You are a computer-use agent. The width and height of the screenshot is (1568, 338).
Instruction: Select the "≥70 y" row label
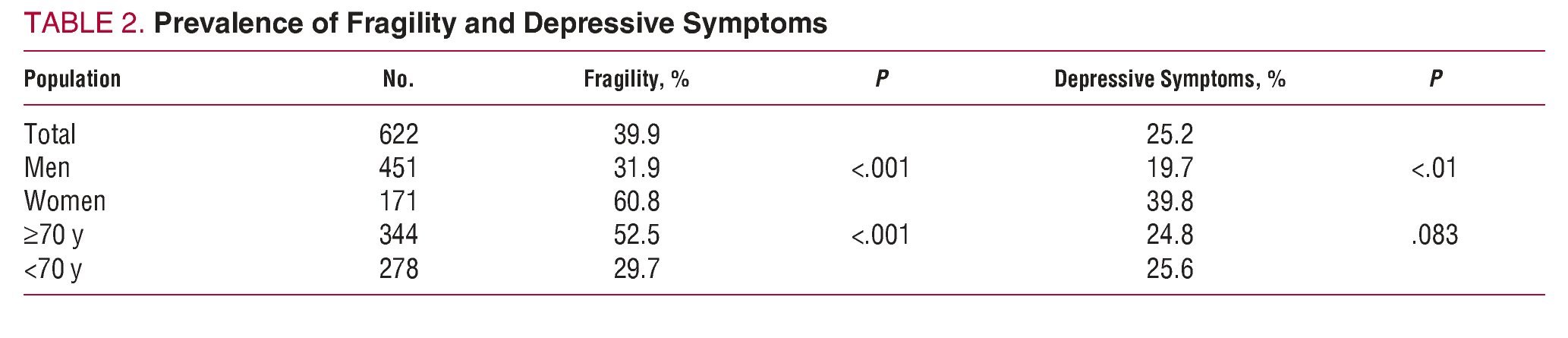click(x=53, y=235)
